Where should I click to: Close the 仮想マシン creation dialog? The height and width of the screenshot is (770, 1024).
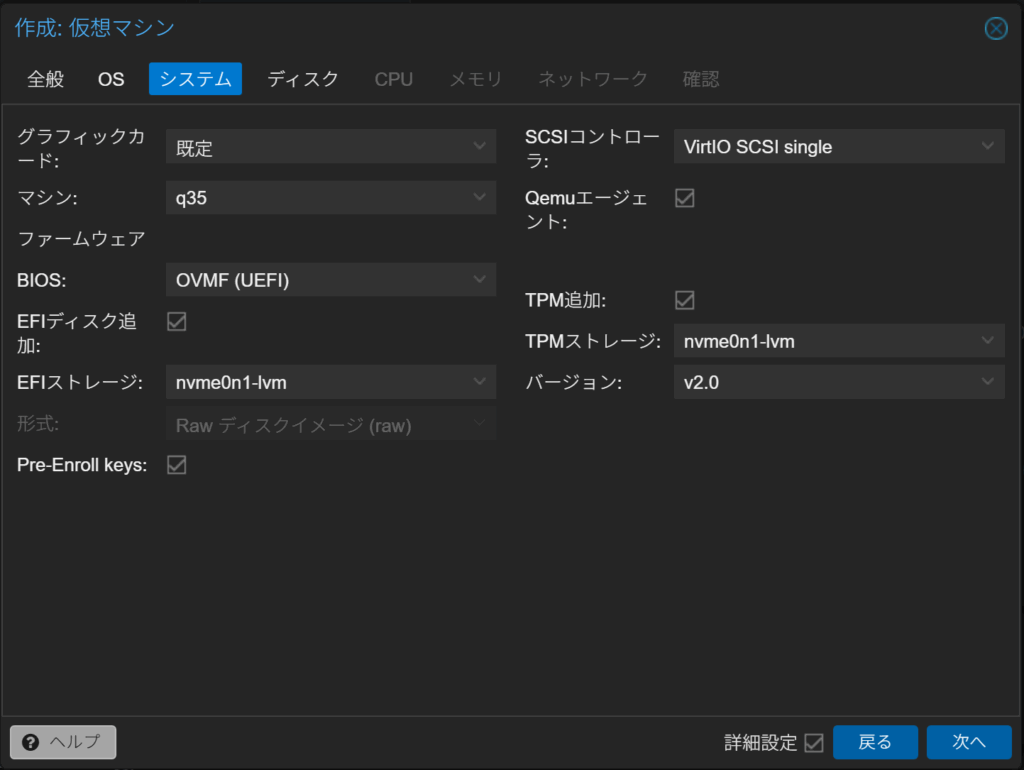[996, 28]
